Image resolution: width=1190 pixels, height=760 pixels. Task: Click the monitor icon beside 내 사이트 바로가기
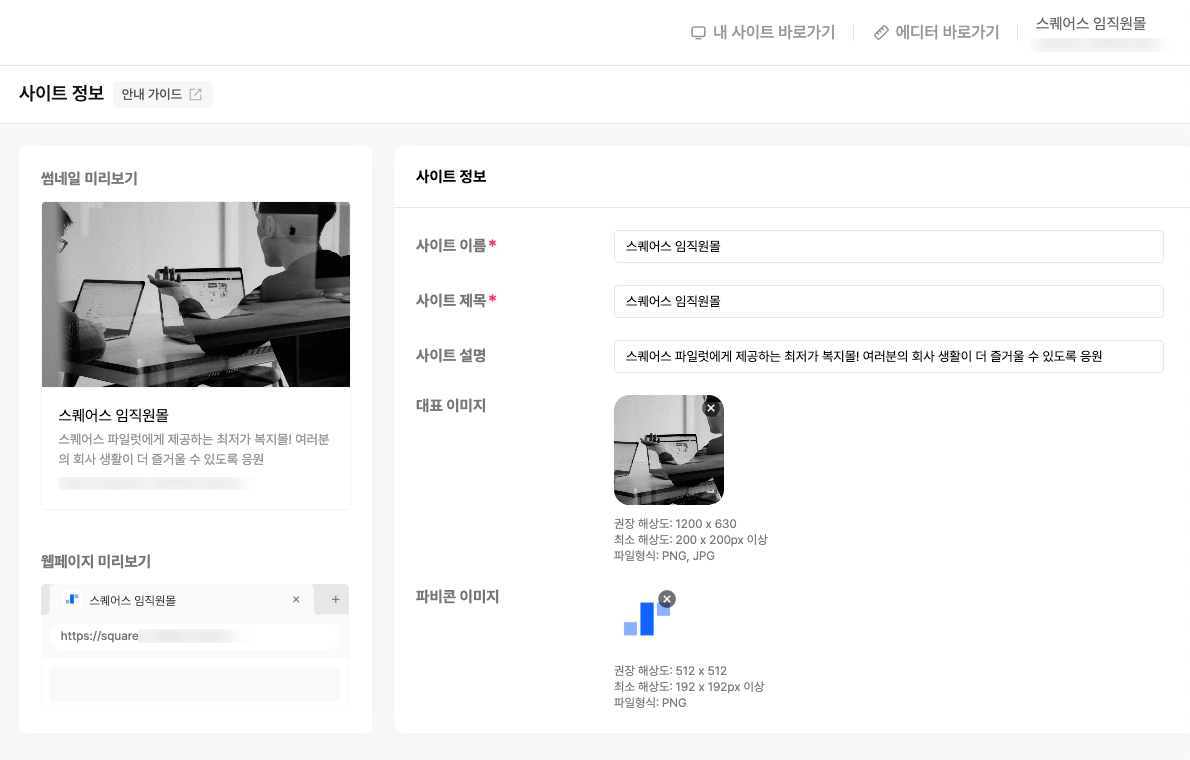point(697,32)
